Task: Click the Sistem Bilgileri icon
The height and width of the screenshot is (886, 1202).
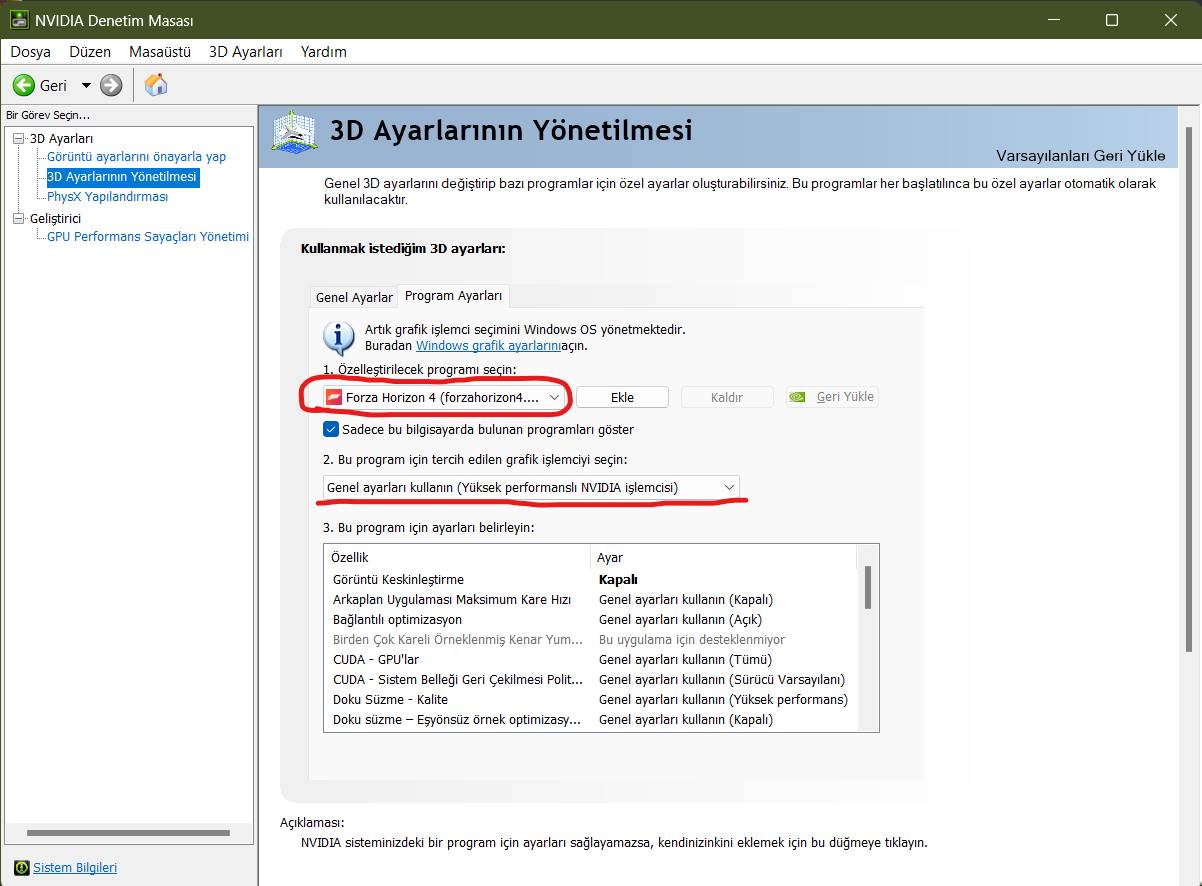Action: click(x=22, y=867)
